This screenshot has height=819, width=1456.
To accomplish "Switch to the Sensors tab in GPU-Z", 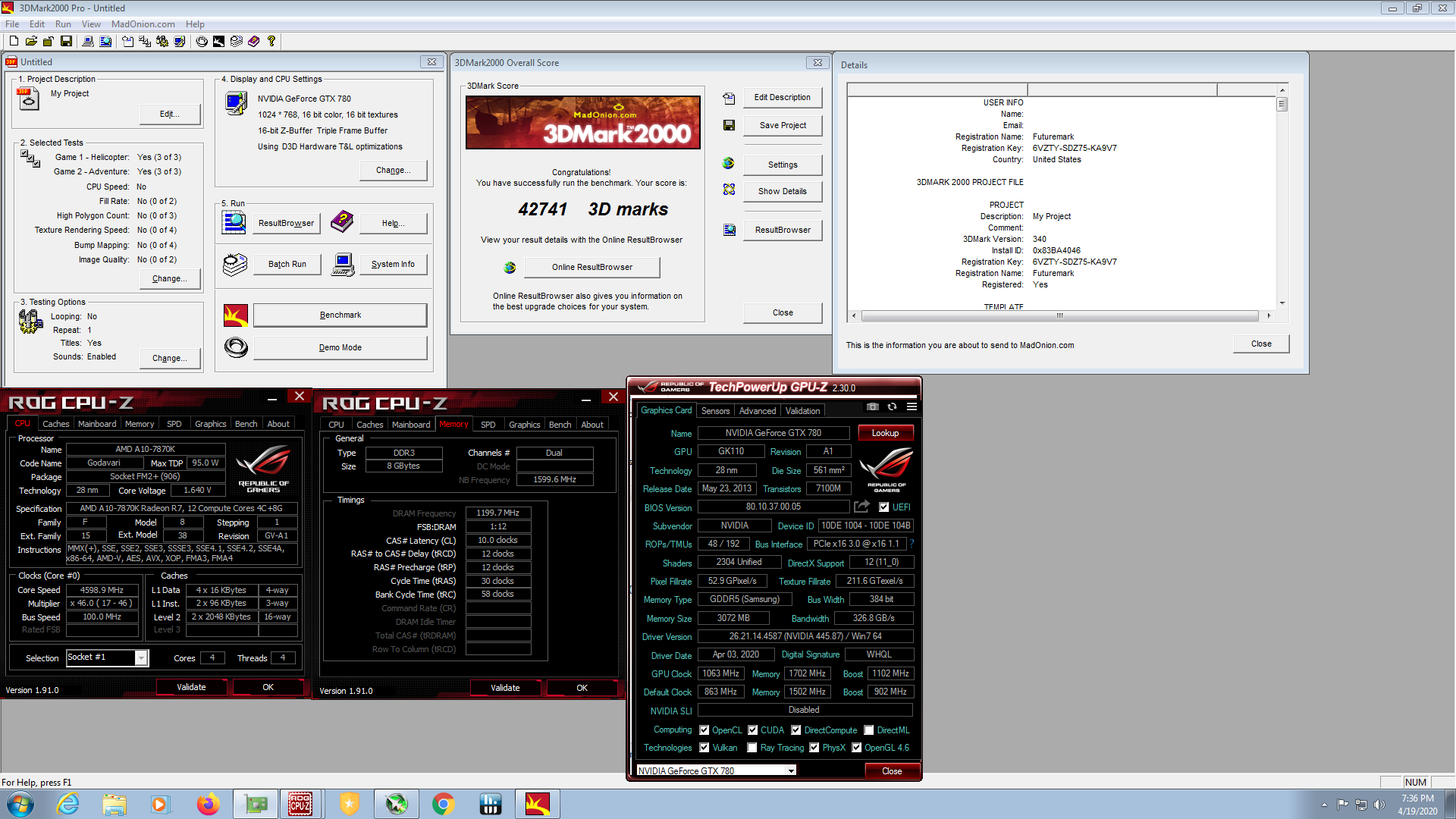I will pyautogui.click(x=715, y=411).
